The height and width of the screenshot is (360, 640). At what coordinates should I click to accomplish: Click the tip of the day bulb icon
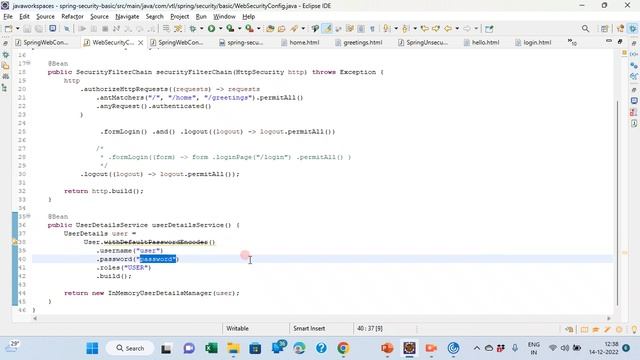tap(633, 329)
